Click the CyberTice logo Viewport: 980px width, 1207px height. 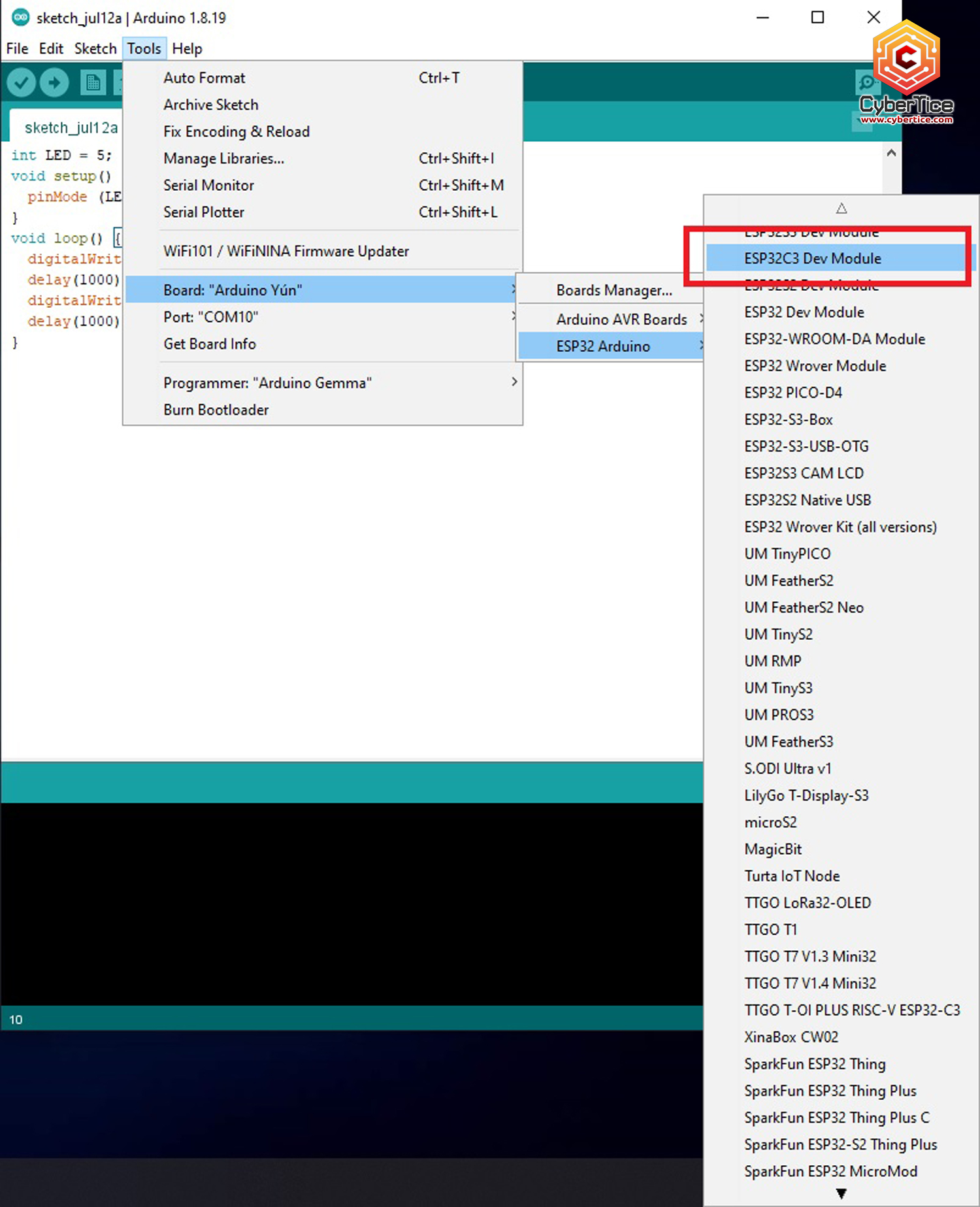pyautogui.click(x=906, y=72)
